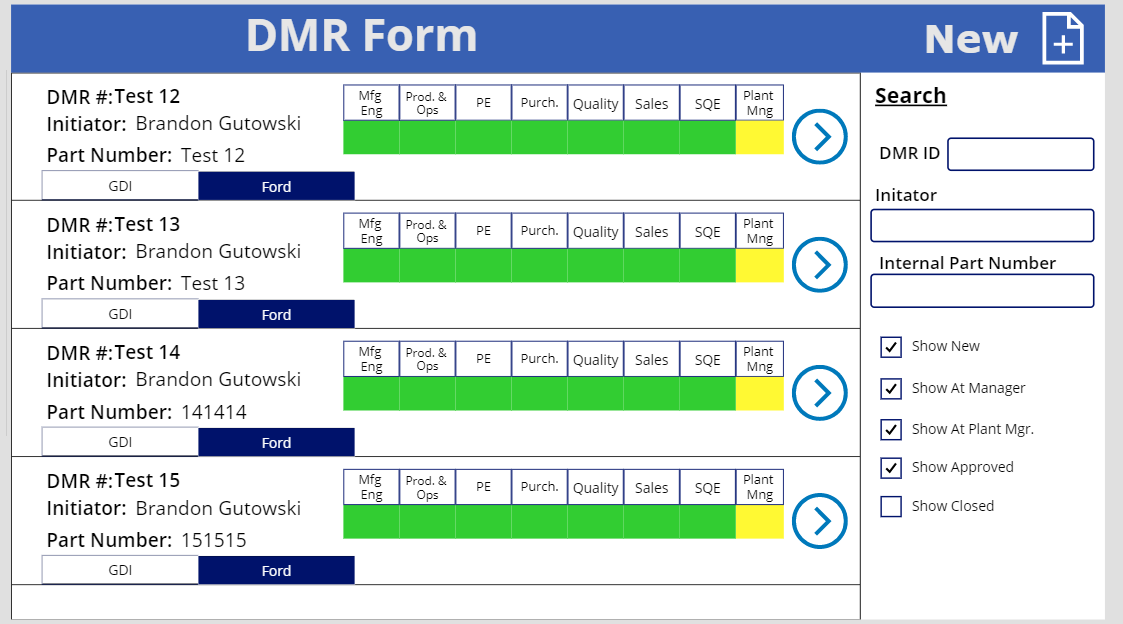
Task: Click the green Quality status cell on Test 13
Action: pos(595,266)
